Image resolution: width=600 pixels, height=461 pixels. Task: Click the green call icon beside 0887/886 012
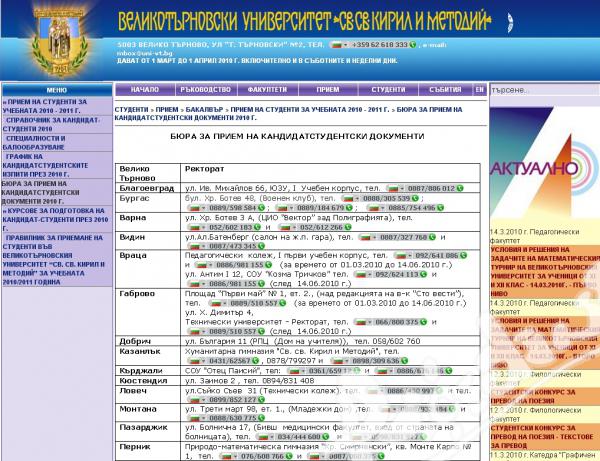[460, 188]
